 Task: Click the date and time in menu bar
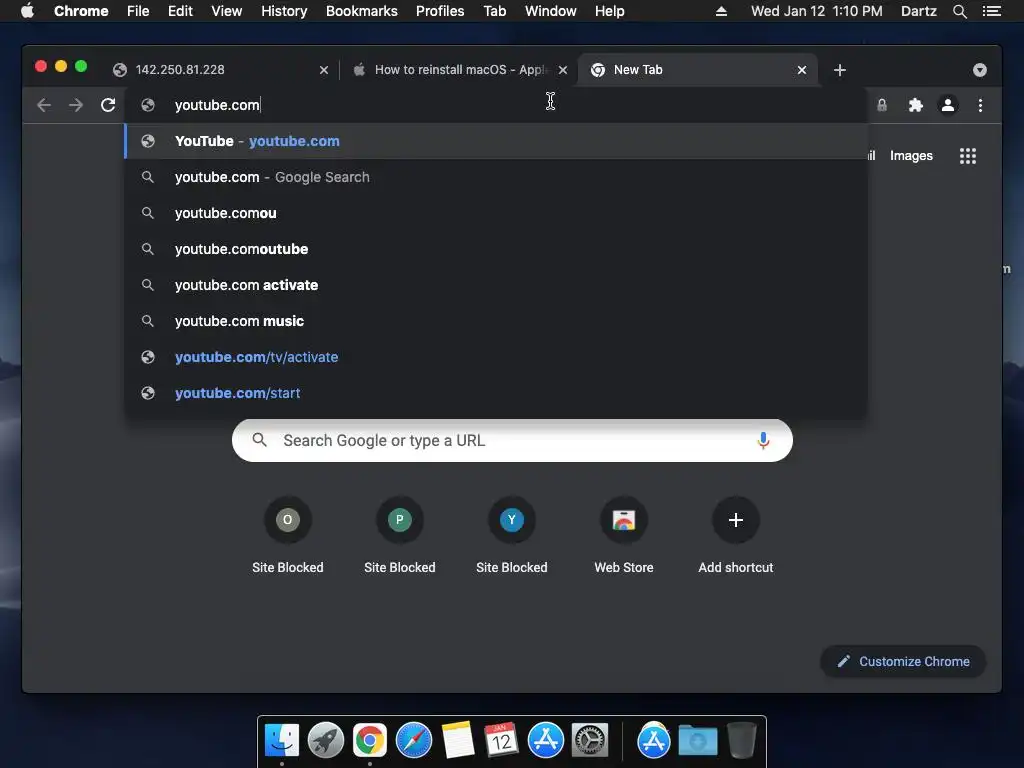(816, 11)
